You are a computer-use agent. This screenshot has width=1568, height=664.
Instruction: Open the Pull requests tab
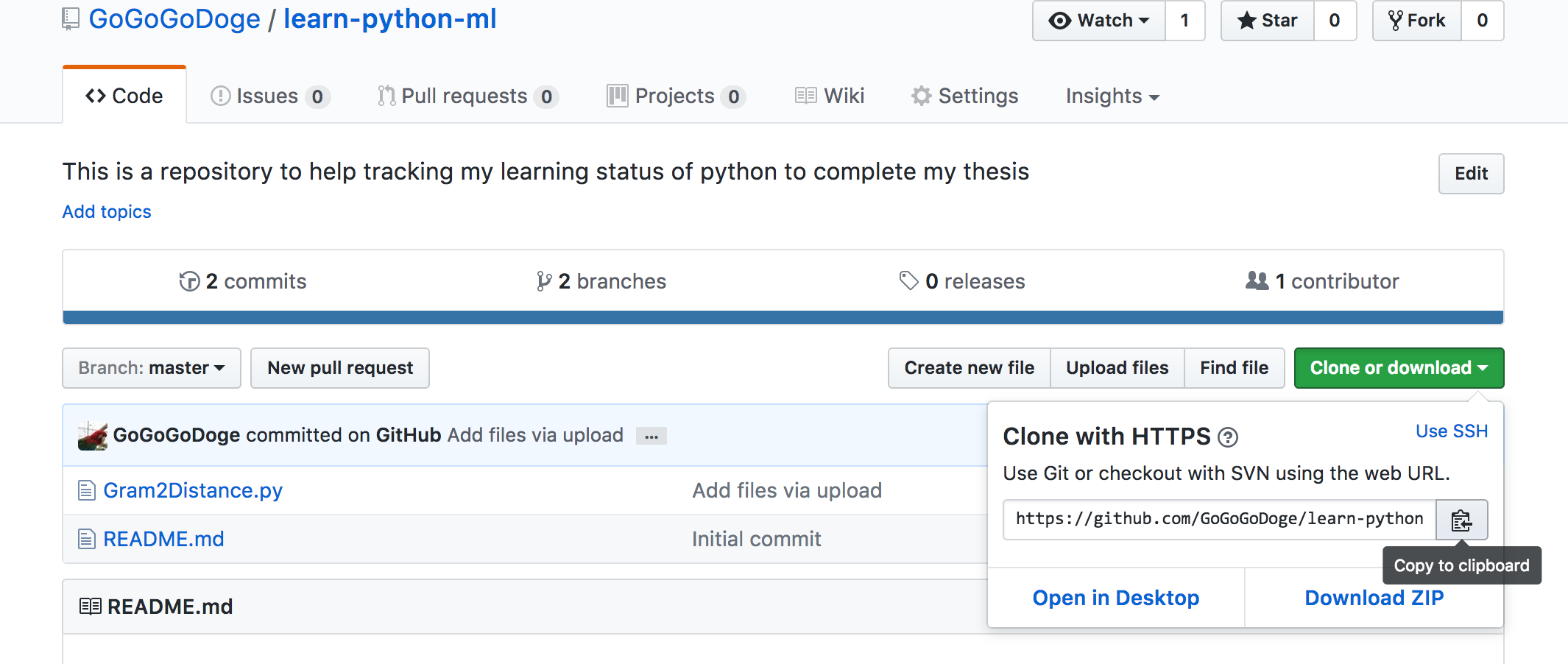(x=468, y=96)
